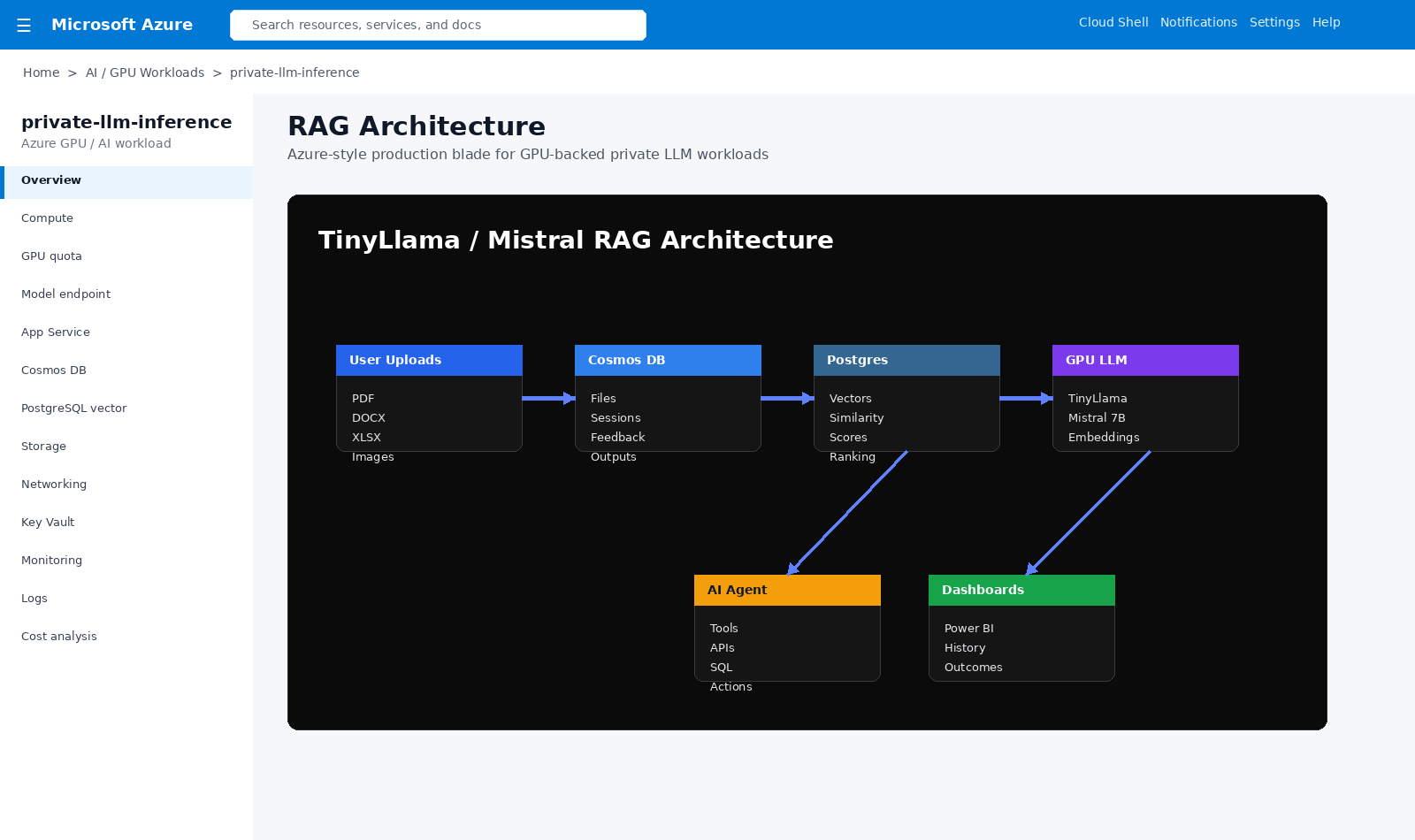Click the RAG Architecture page heading

(417, 126)
